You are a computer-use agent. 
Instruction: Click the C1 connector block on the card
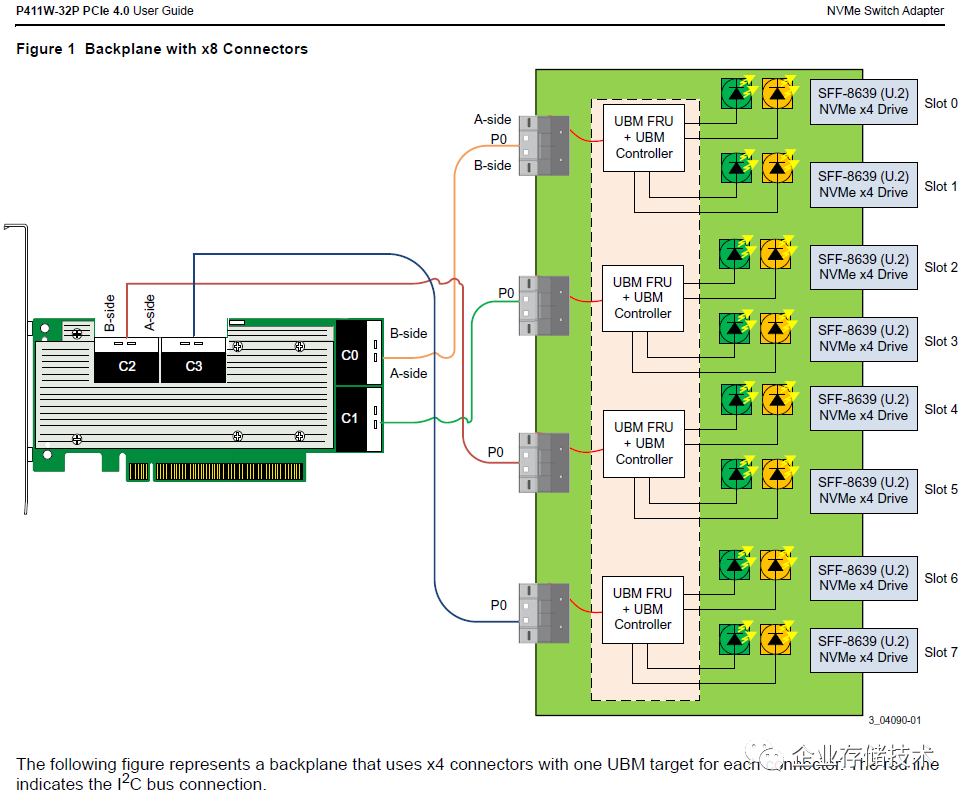coord(359,419)
